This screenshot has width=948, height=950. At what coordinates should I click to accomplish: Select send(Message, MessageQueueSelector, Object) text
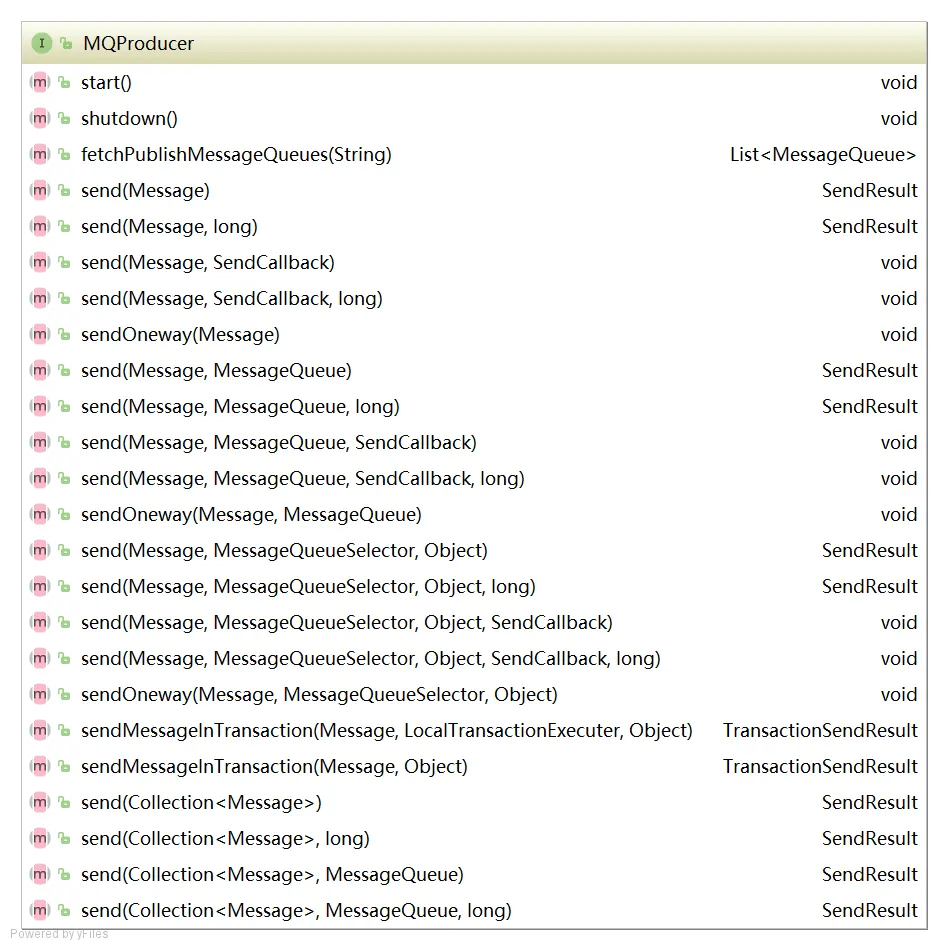(284, 550)
